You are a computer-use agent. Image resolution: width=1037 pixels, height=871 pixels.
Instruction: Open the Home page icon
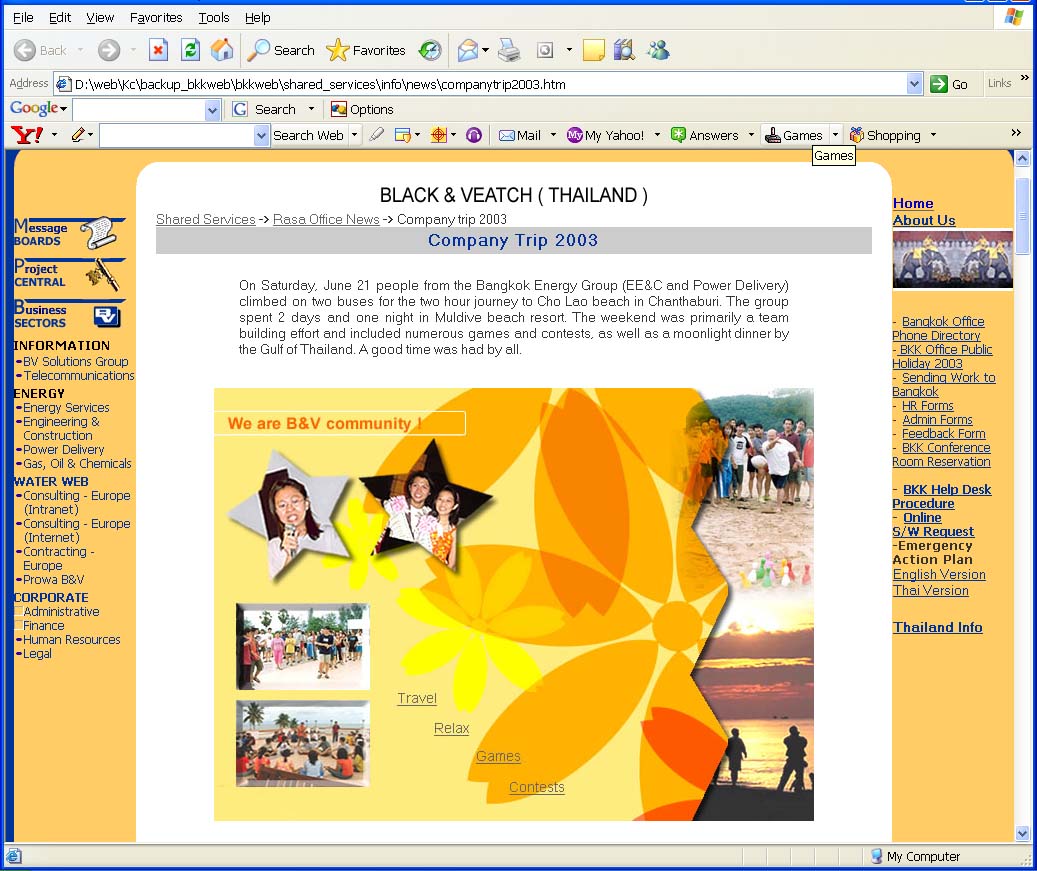click(x=222, y=50)
